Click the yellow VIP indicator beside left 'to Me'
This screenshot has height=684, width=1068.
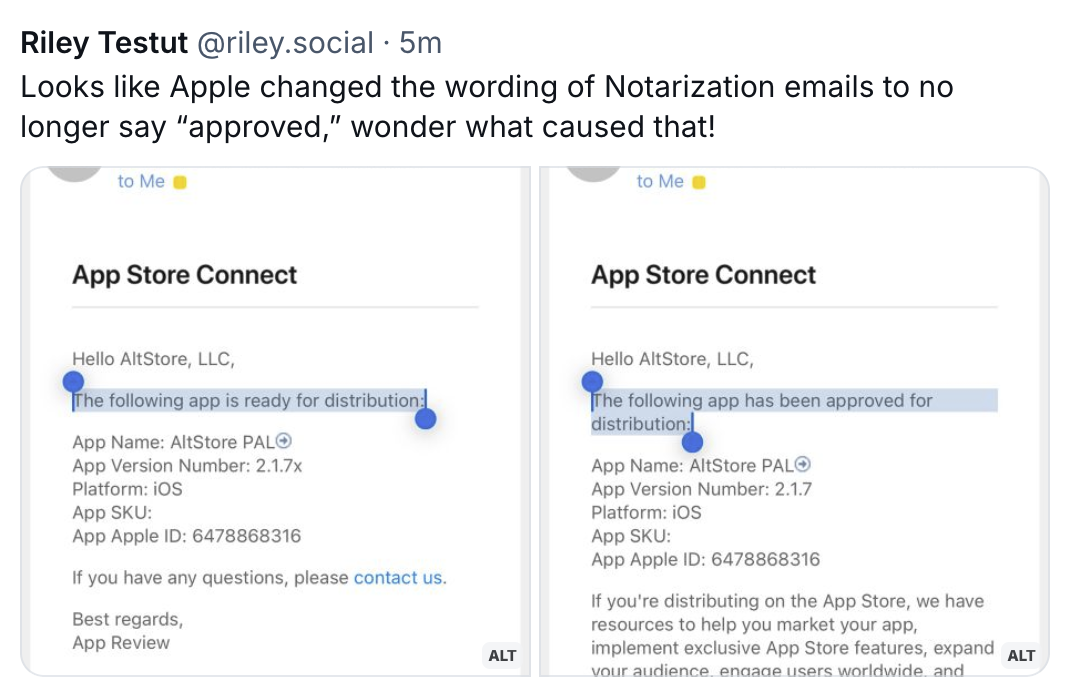(178, 181)
